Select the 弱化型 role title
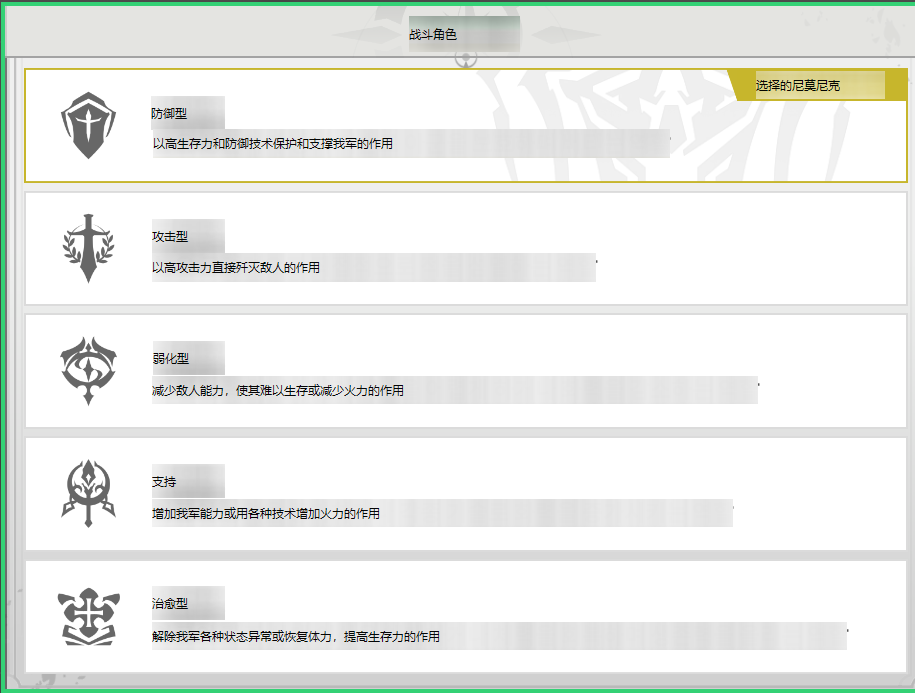Screen dimensions: 915x693 coord(169,359)
